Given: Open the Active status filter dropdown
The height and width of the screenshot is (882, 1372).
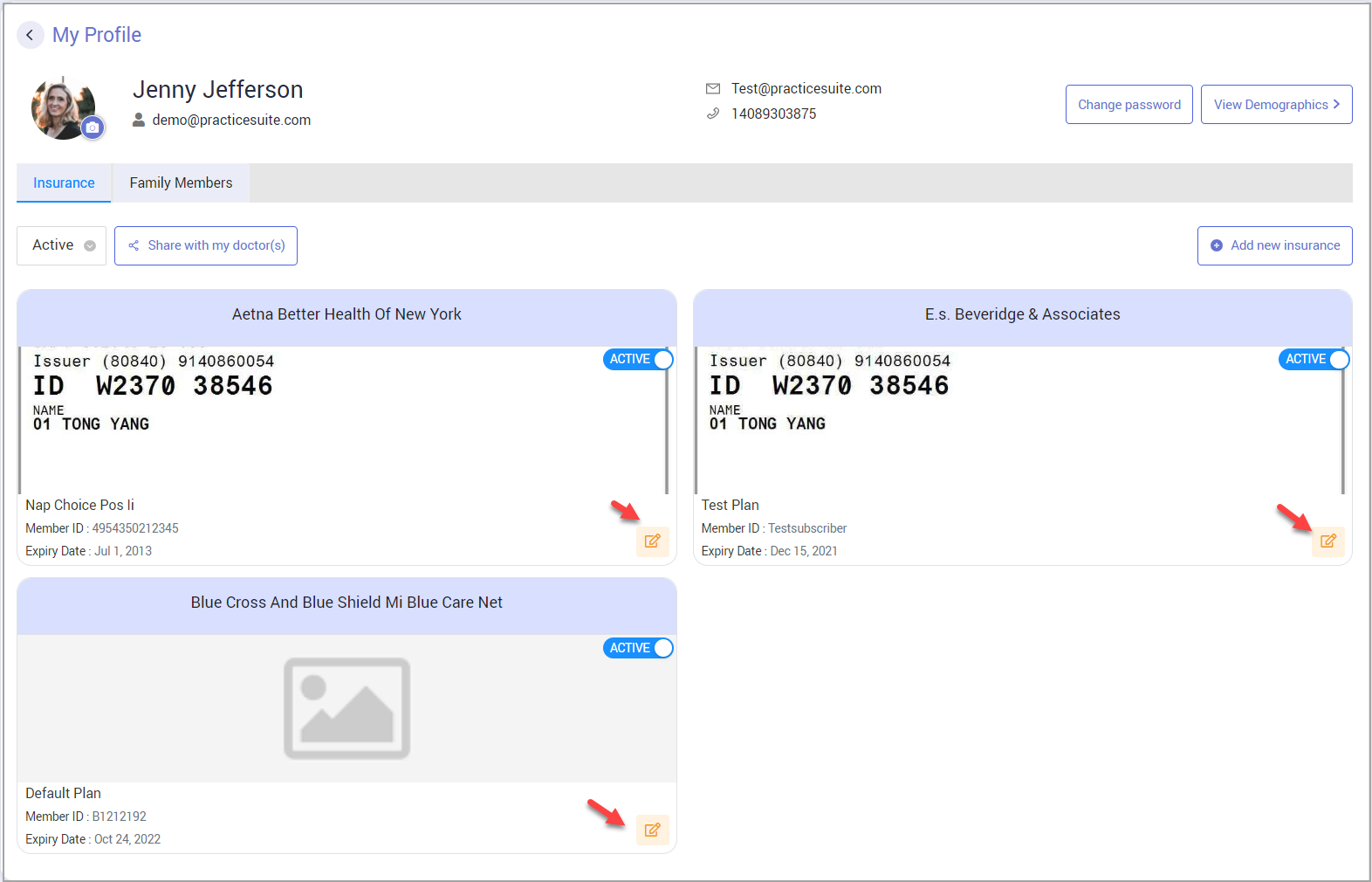Looking at the screenshot, I should (62, 245).
